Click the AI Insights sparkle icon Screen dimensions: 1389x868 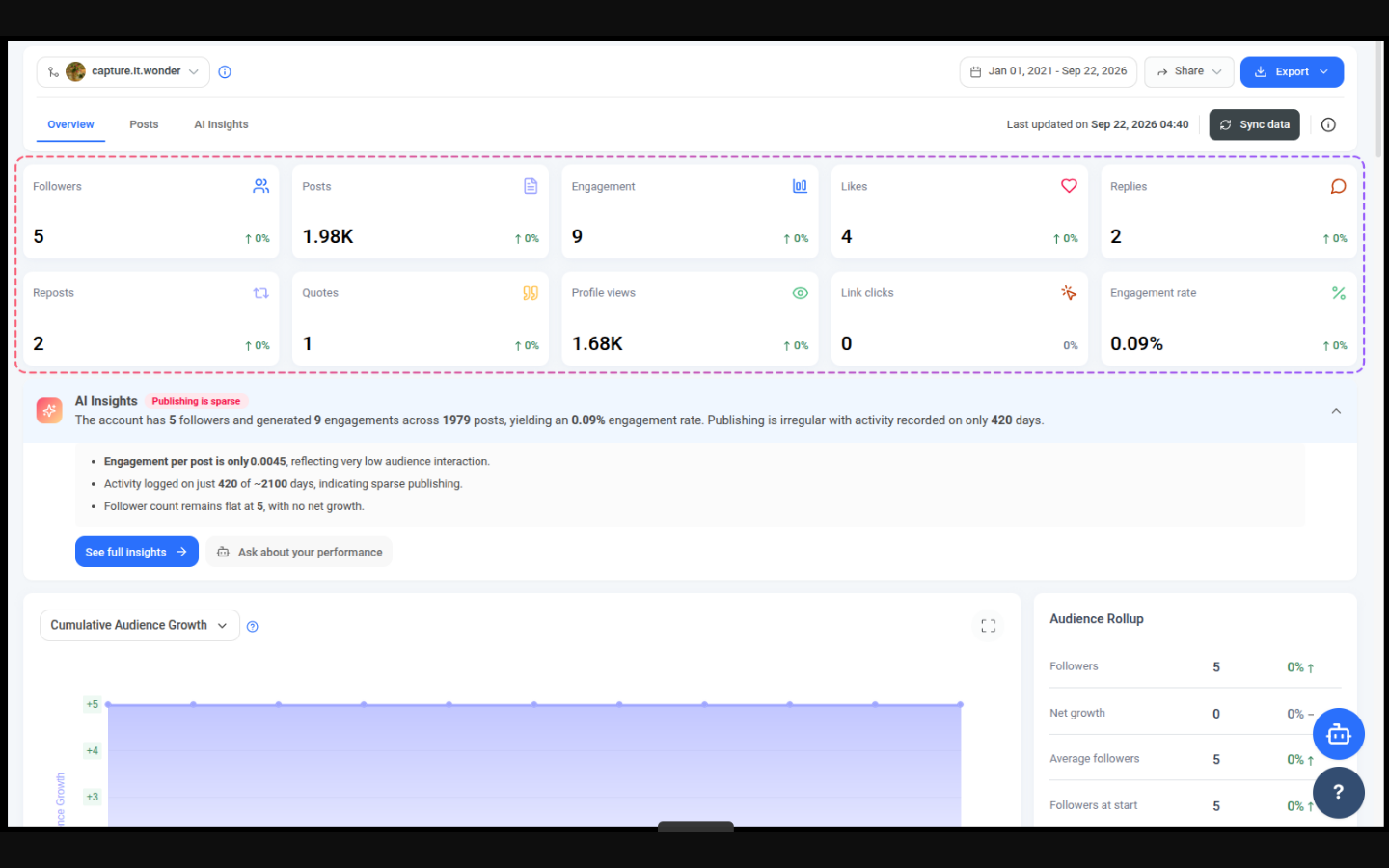tap(49, 410)
